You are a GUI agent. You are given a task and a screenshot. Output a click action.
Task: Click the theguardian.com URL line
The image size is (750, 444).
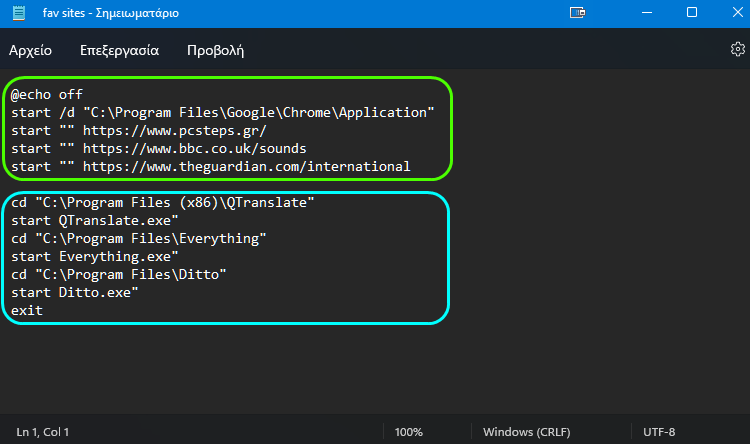[x=210, y=166]
